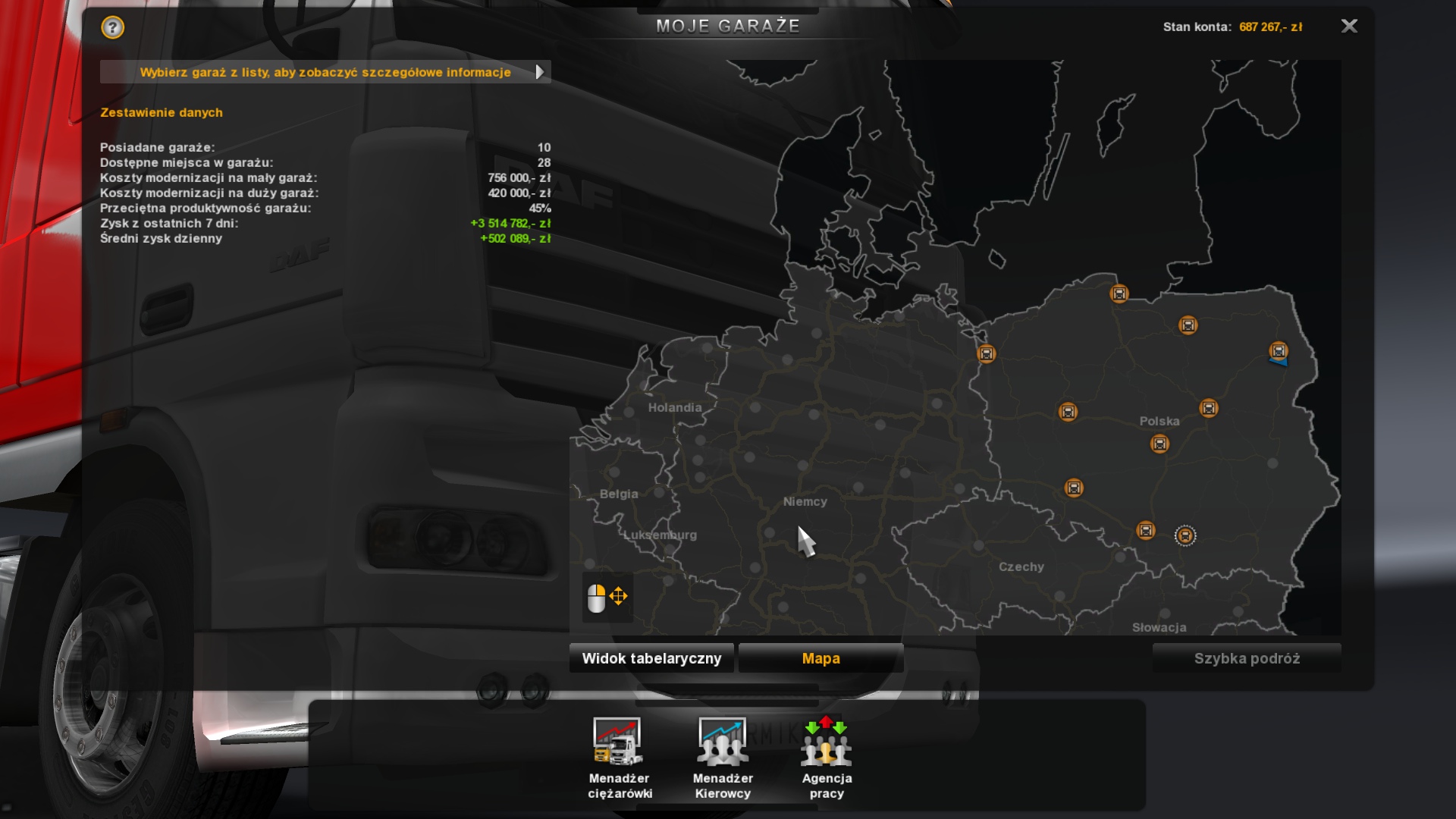Image resolution: width=1456 pixels, height=819 pixels.
Task: Click the Niemcy country label on map
Action: [805, 502]
